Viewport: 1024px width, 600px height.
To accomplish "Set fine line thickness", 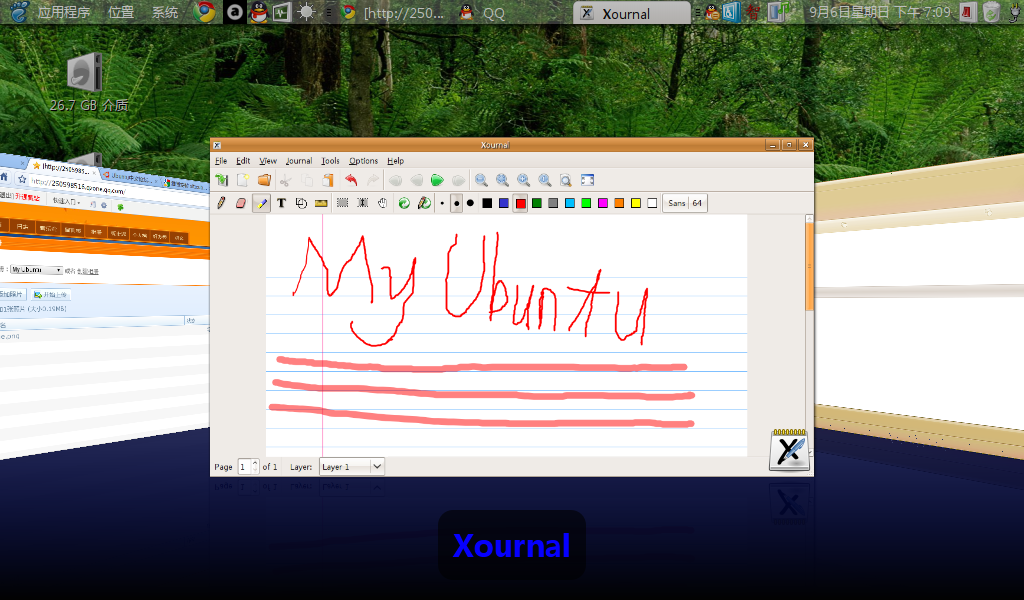I will 442,203.
